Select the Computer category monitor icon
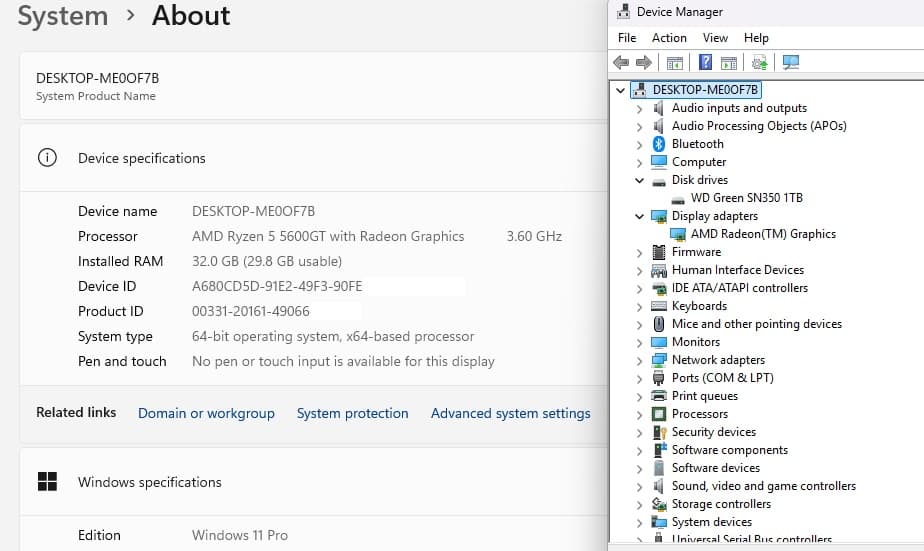Viewport: 924px width, 551px height. 659,161
